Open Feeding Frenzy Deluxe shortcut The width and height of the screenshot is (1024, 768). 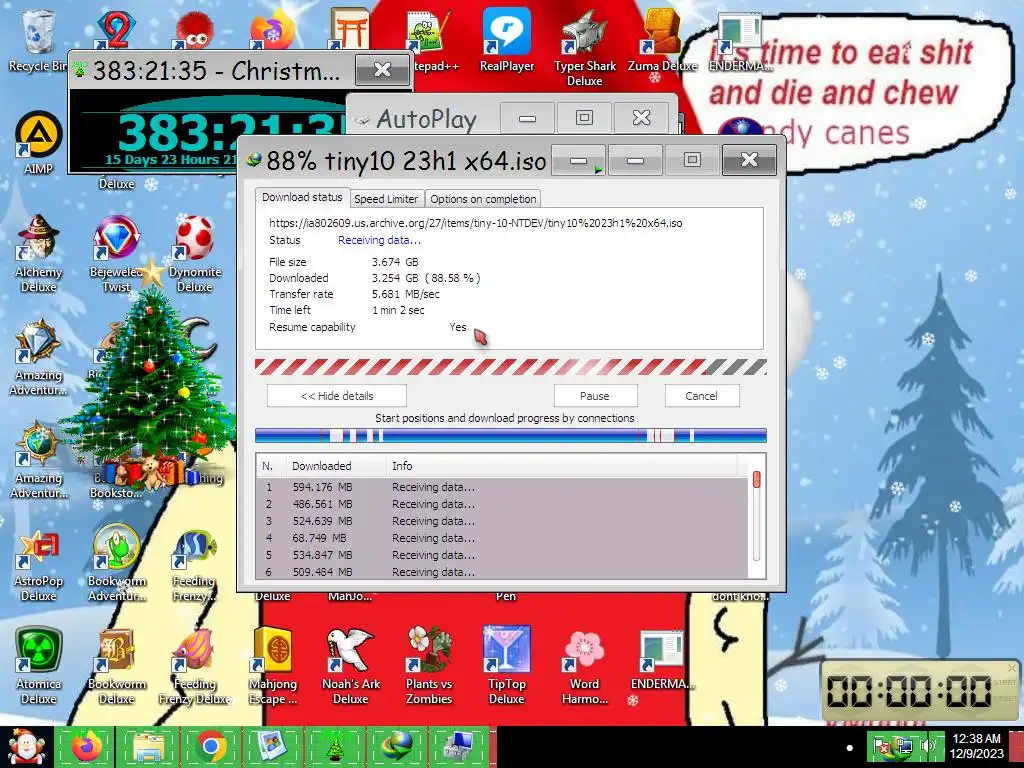(x=195, y=666)
